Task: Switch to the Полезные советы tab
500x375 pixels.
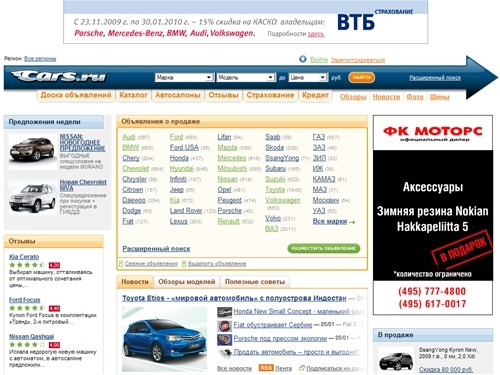Action: [x=255, y=282]
